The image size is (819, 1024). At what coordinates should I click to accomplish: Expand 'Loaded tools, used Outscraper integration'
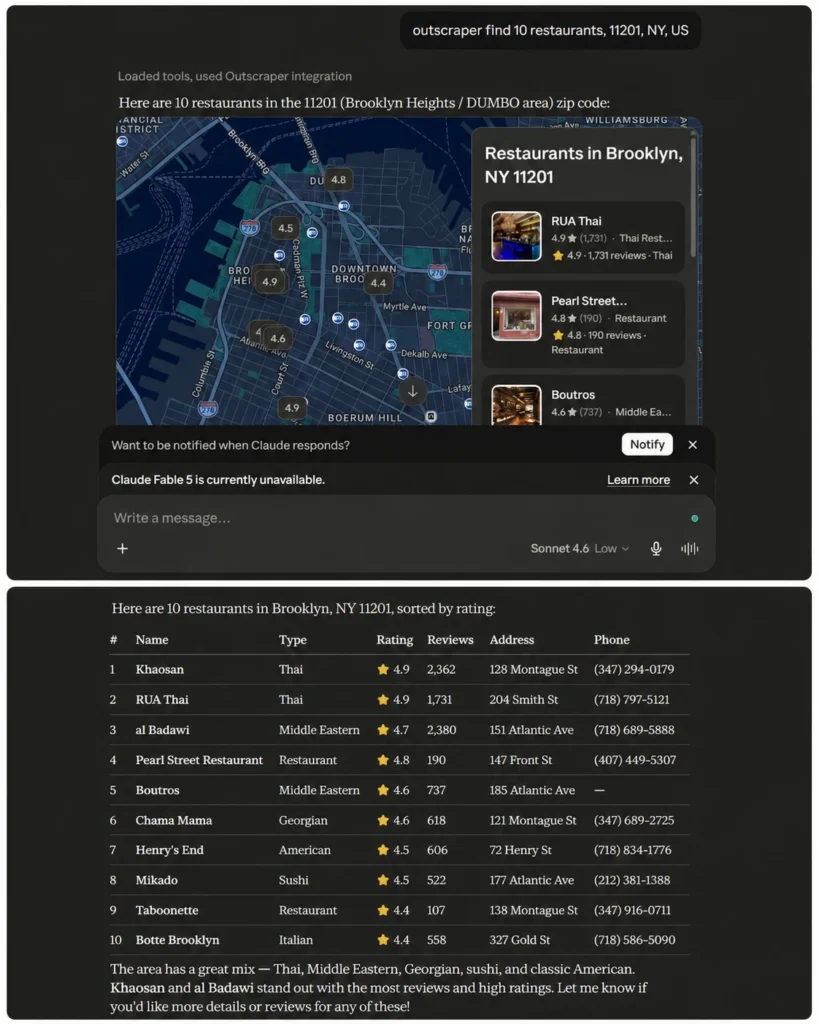coord(234,76)
